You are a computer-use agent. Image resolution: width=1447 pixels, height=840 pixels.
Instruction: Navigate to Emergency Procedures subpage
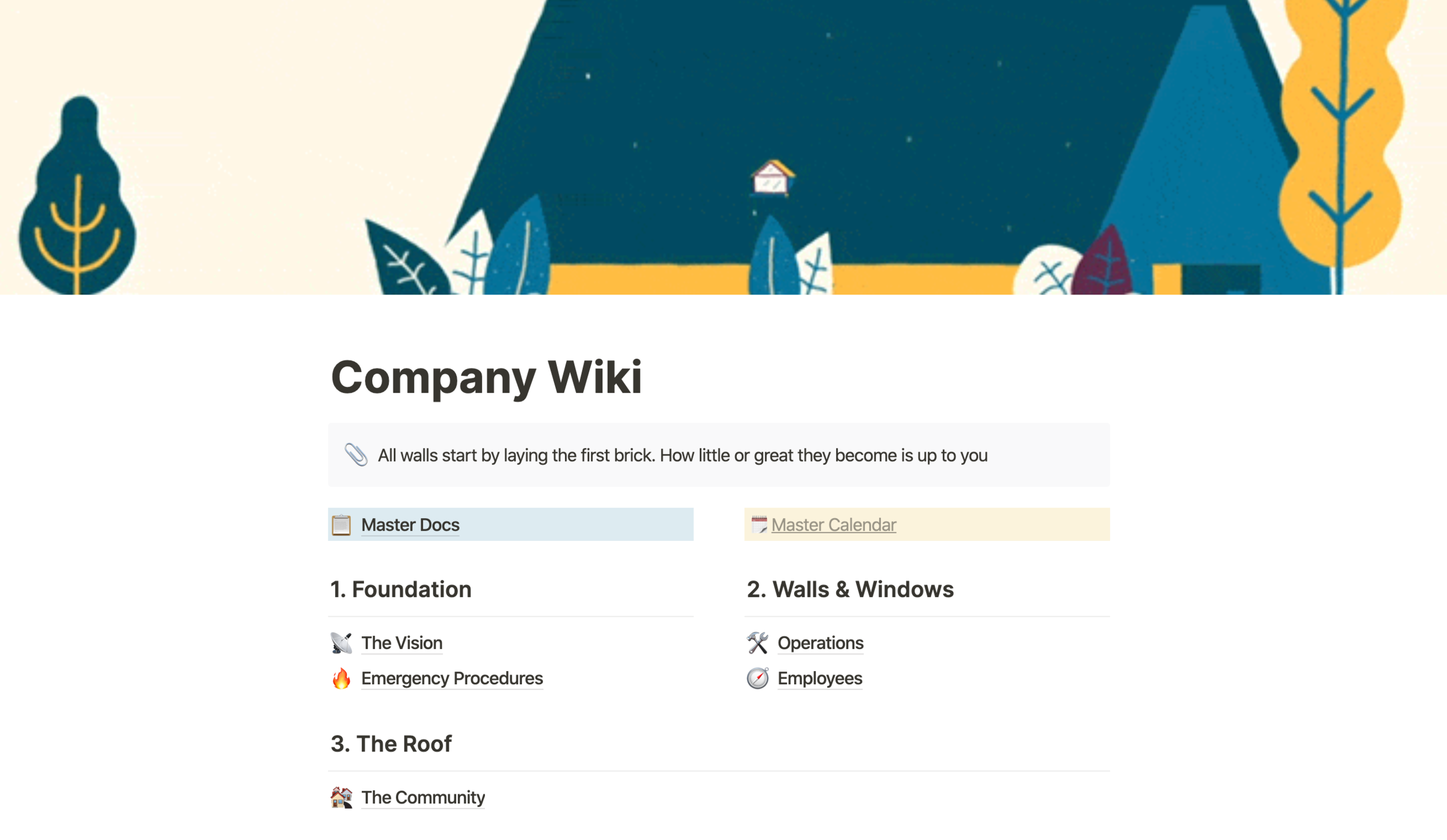[451, 678]
